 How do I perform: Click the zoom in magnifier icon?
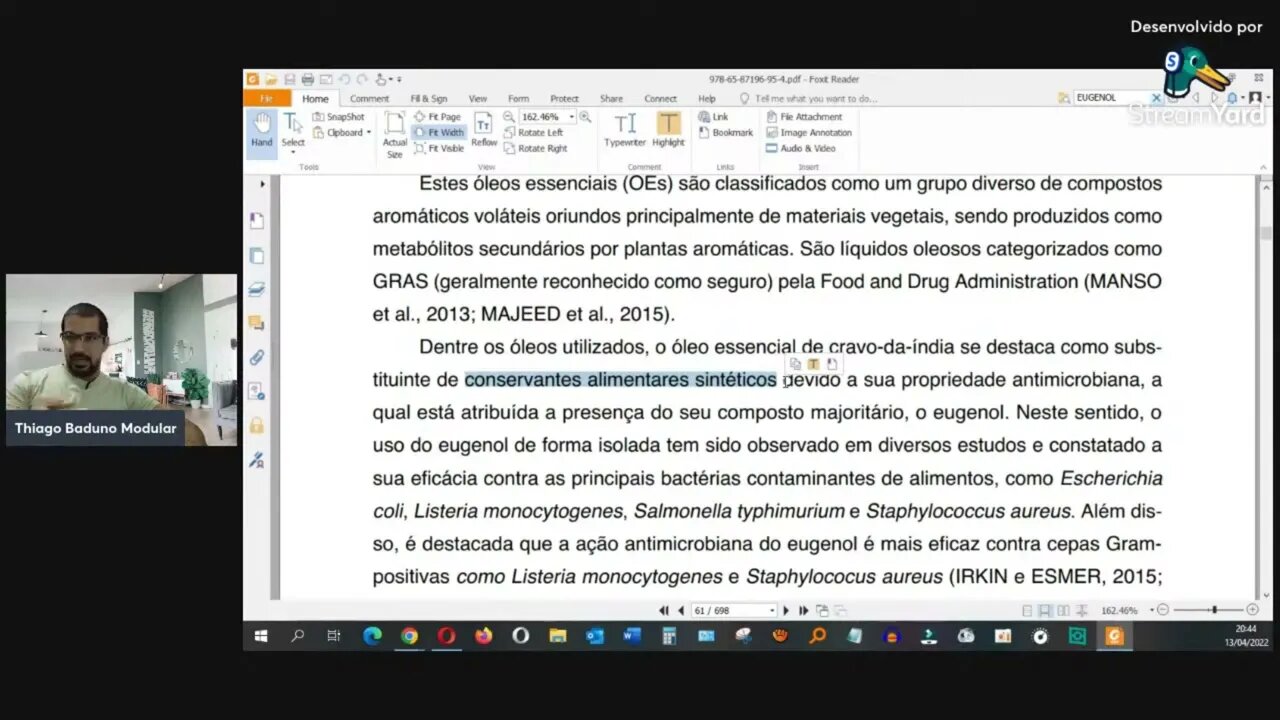coord(585,117)
